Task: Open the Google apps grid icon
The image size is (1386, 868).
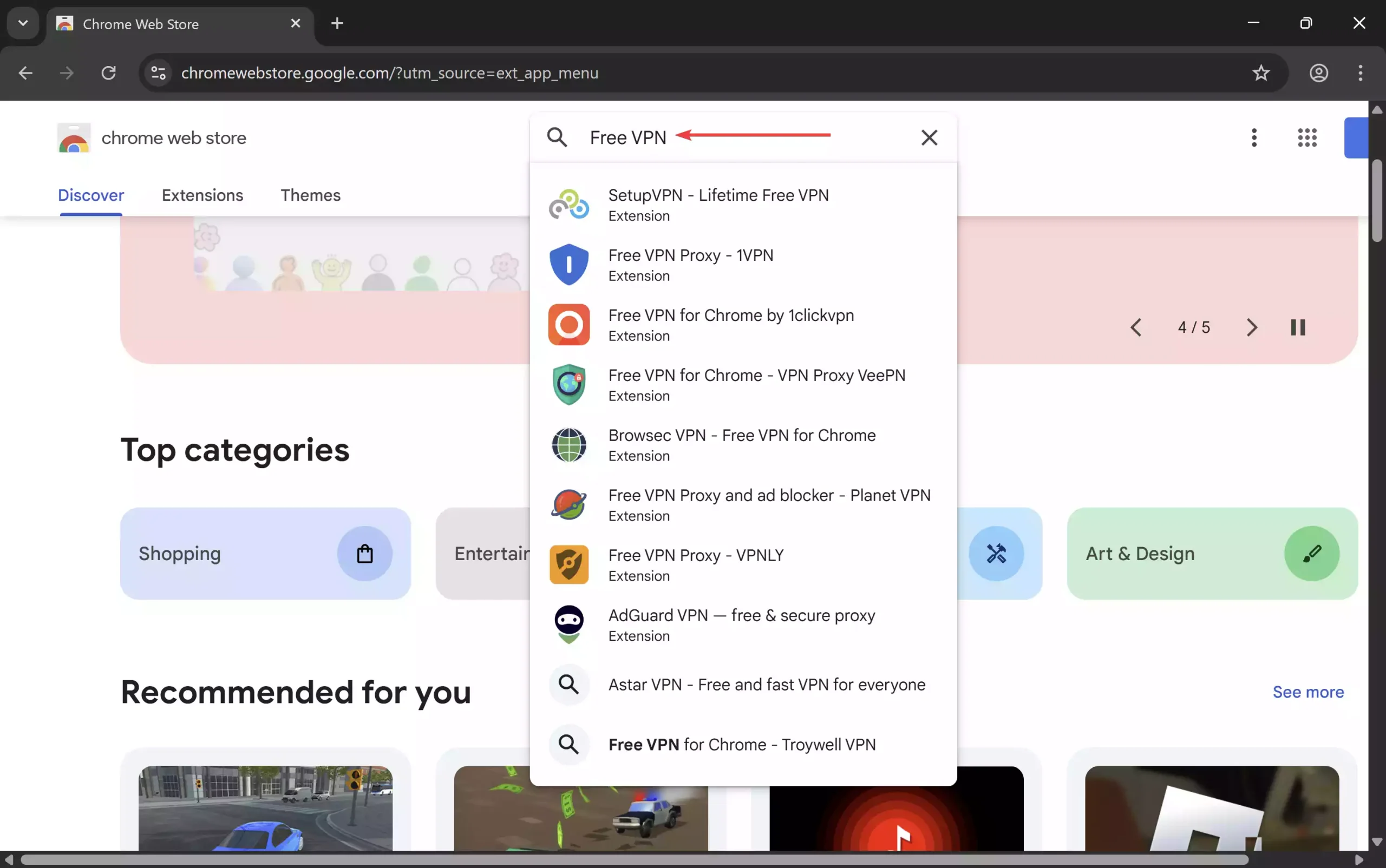Action: 1307,138
